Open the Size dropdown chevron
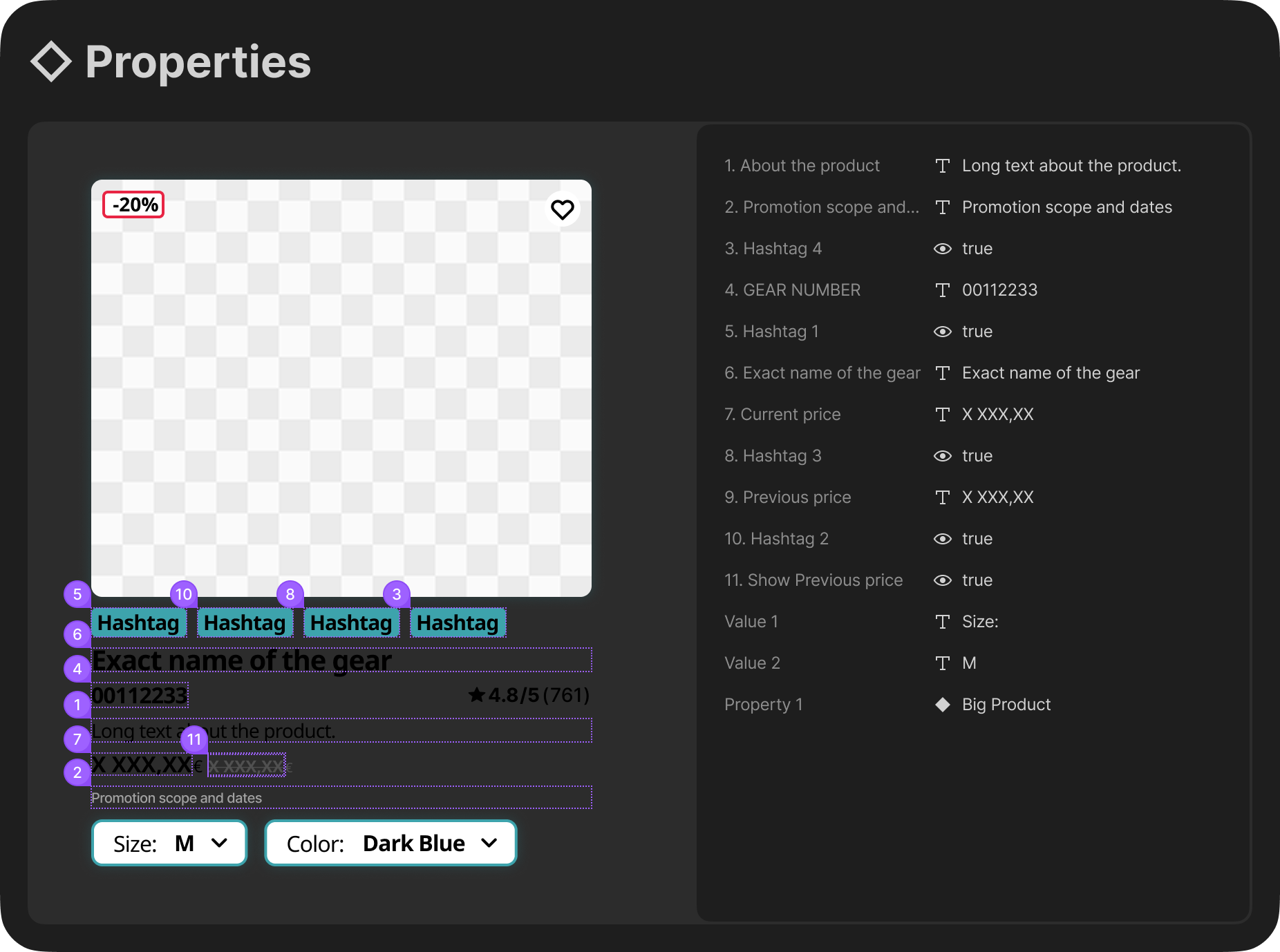This screenshot has width=1280, height=952. click(x=219, y=843)
